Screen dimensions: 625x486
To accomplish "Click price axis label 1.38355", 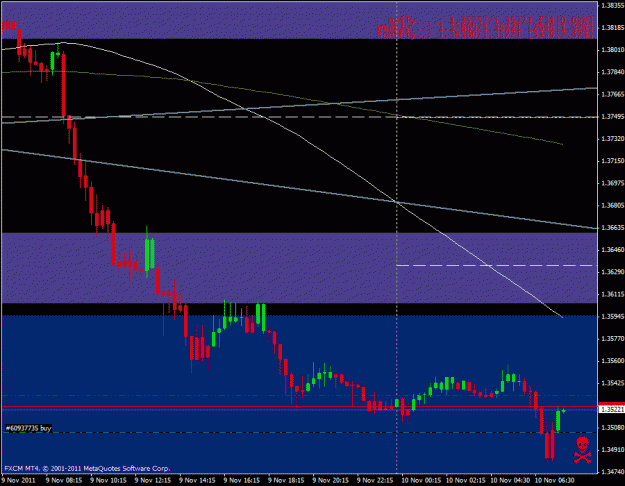I will pyautogui.click(x=613, y=5).
